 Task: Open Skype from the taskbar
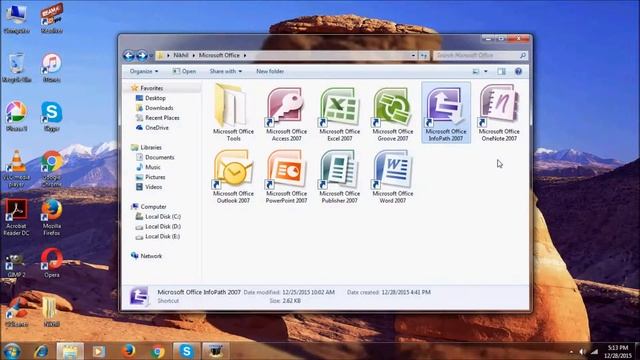pos(186,351)
